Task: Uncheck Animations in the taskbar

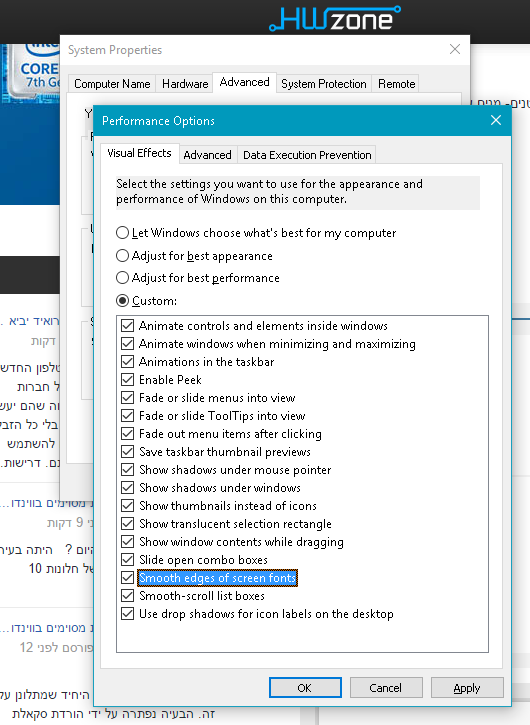Action: click(x=128, y=362)
